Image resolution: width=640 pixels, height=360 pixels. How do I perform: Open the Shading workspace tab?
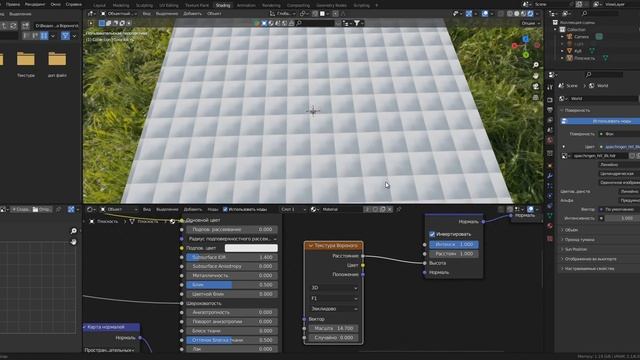point(223,5)
